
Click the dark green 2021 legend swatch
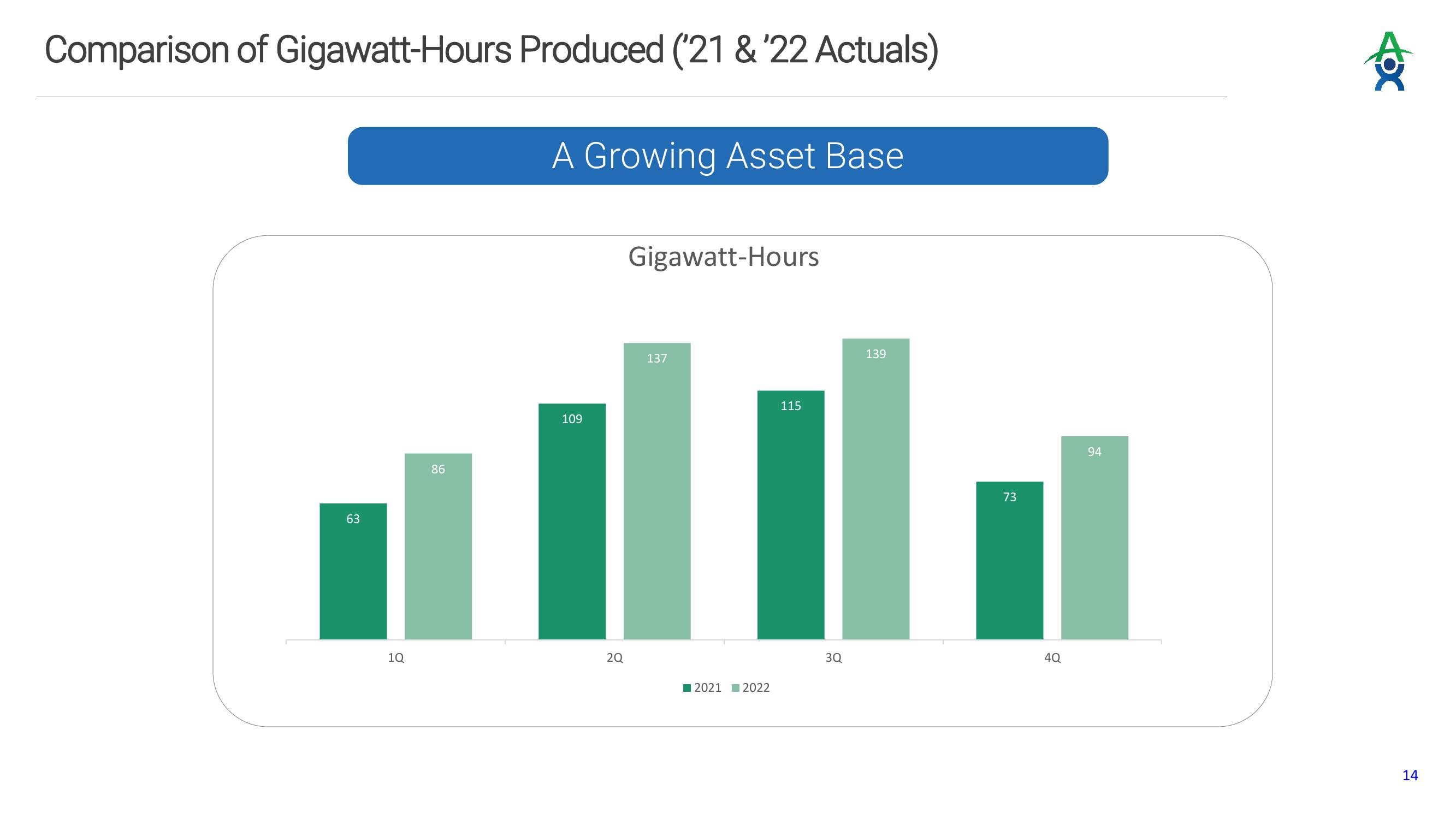[x=687, y=688]
